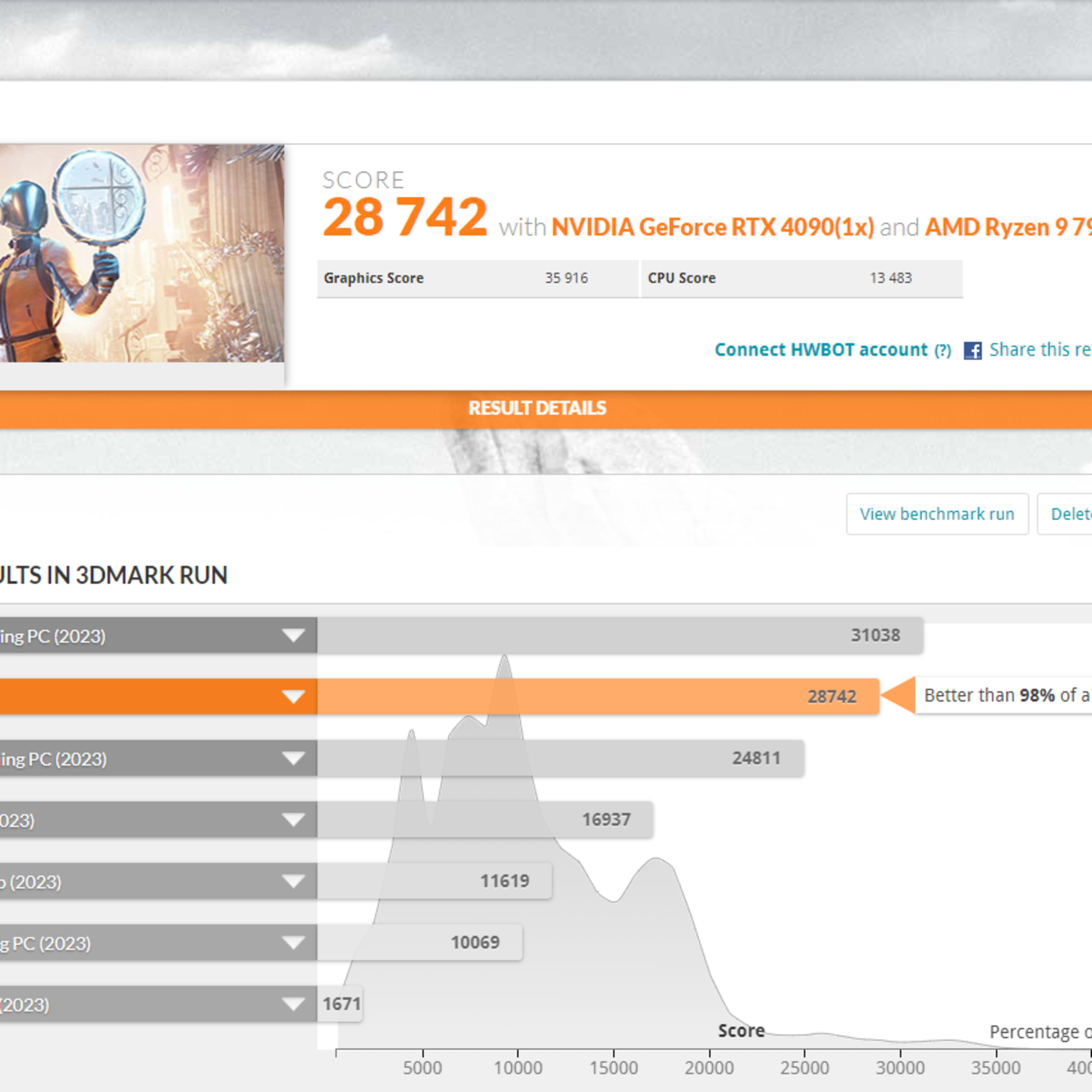Expand the row with score 24811
Viewport: 1092px width, 1092px height.
293,758
